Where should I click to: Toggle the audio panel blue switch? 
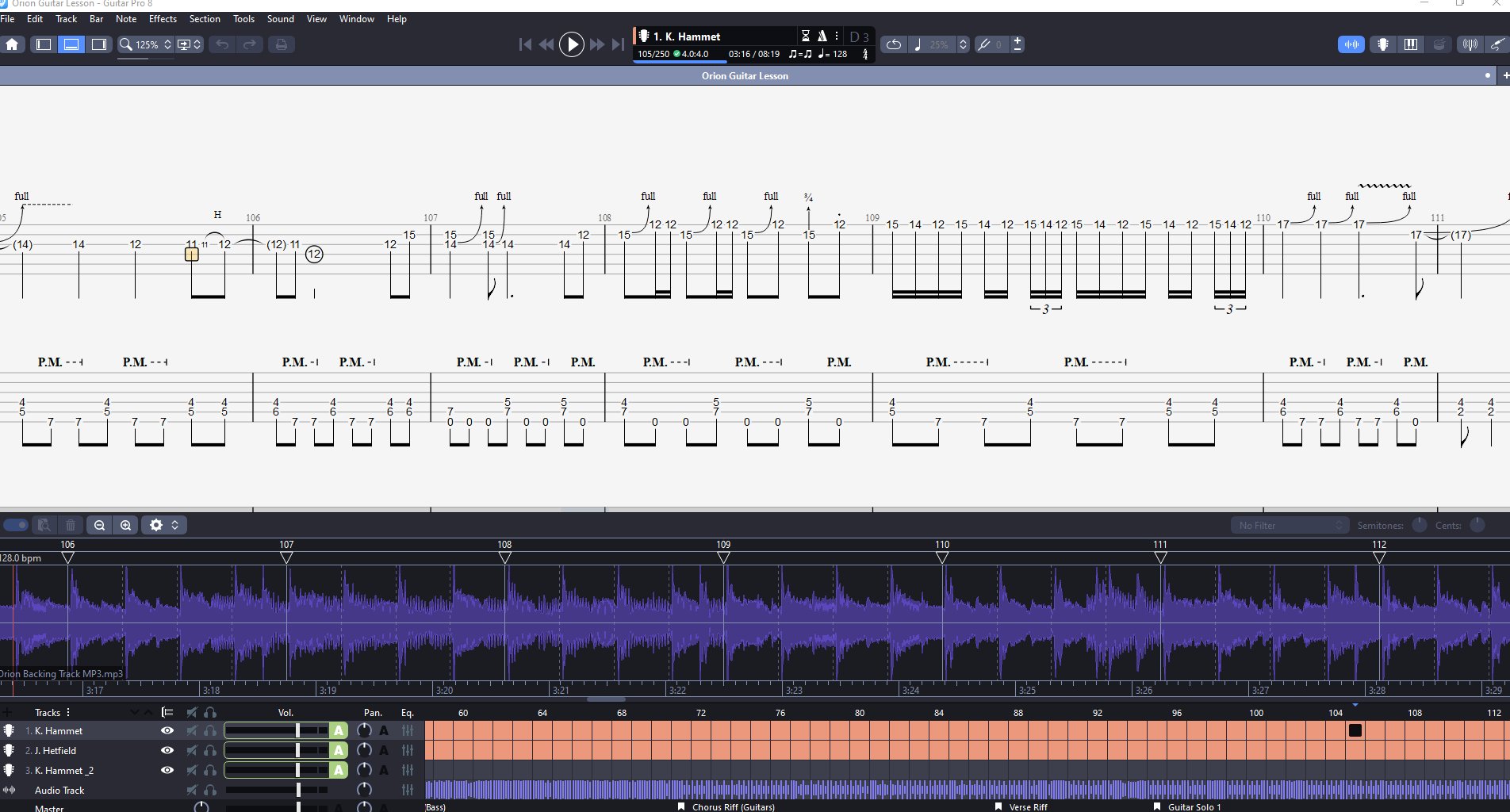pos(15,525)
